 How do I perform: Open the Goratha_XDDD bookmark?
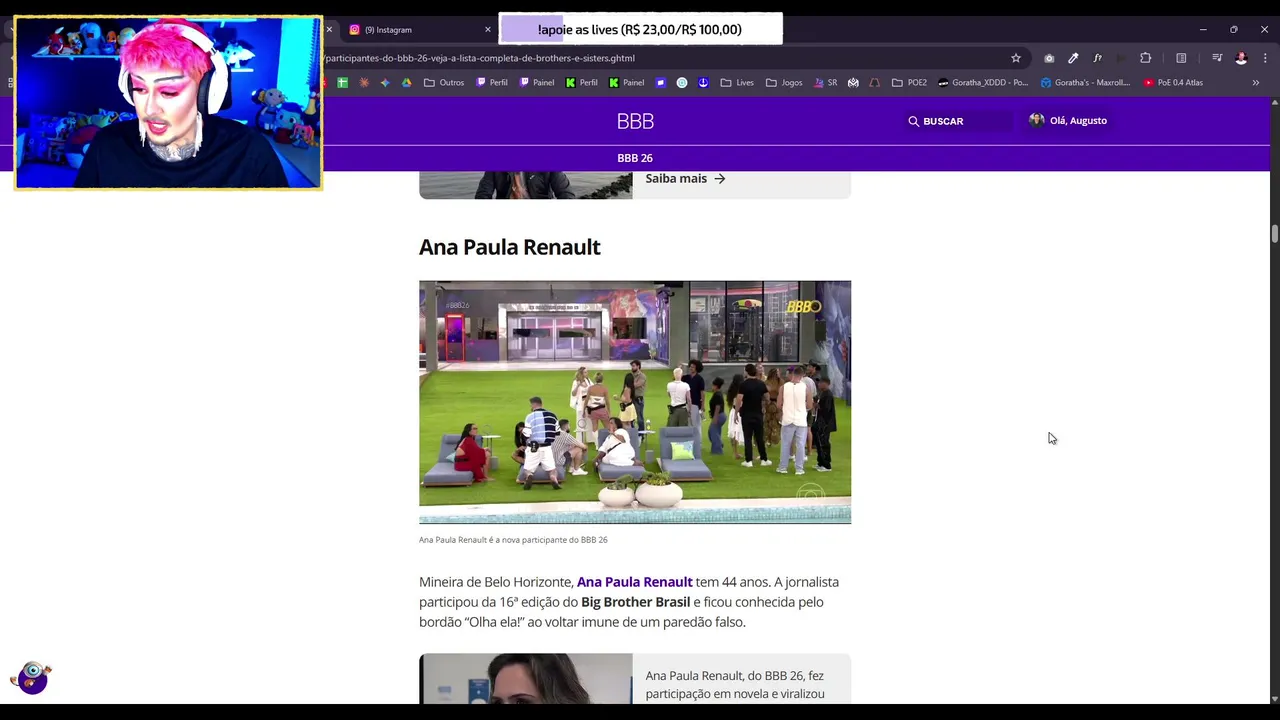click(983, 83)
